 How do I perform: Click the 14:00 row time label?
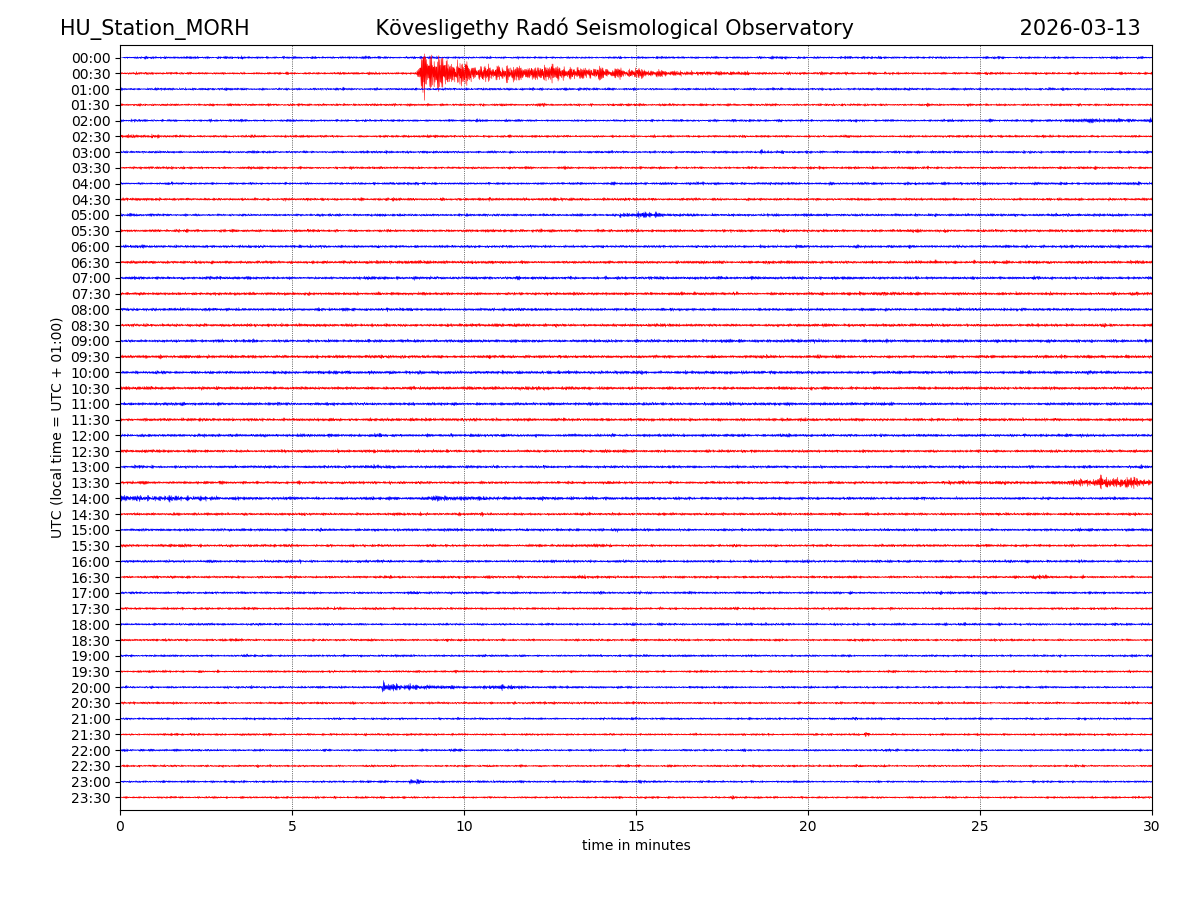(91, 499)
